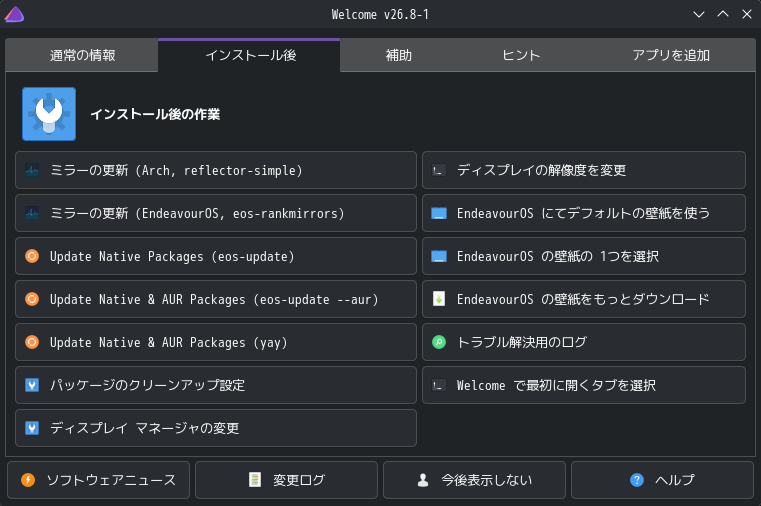Viewport: 761px width, 506px height.
Task: Click the download icon for 壁紙をもっとダウンロード
Action: [439, 299]
